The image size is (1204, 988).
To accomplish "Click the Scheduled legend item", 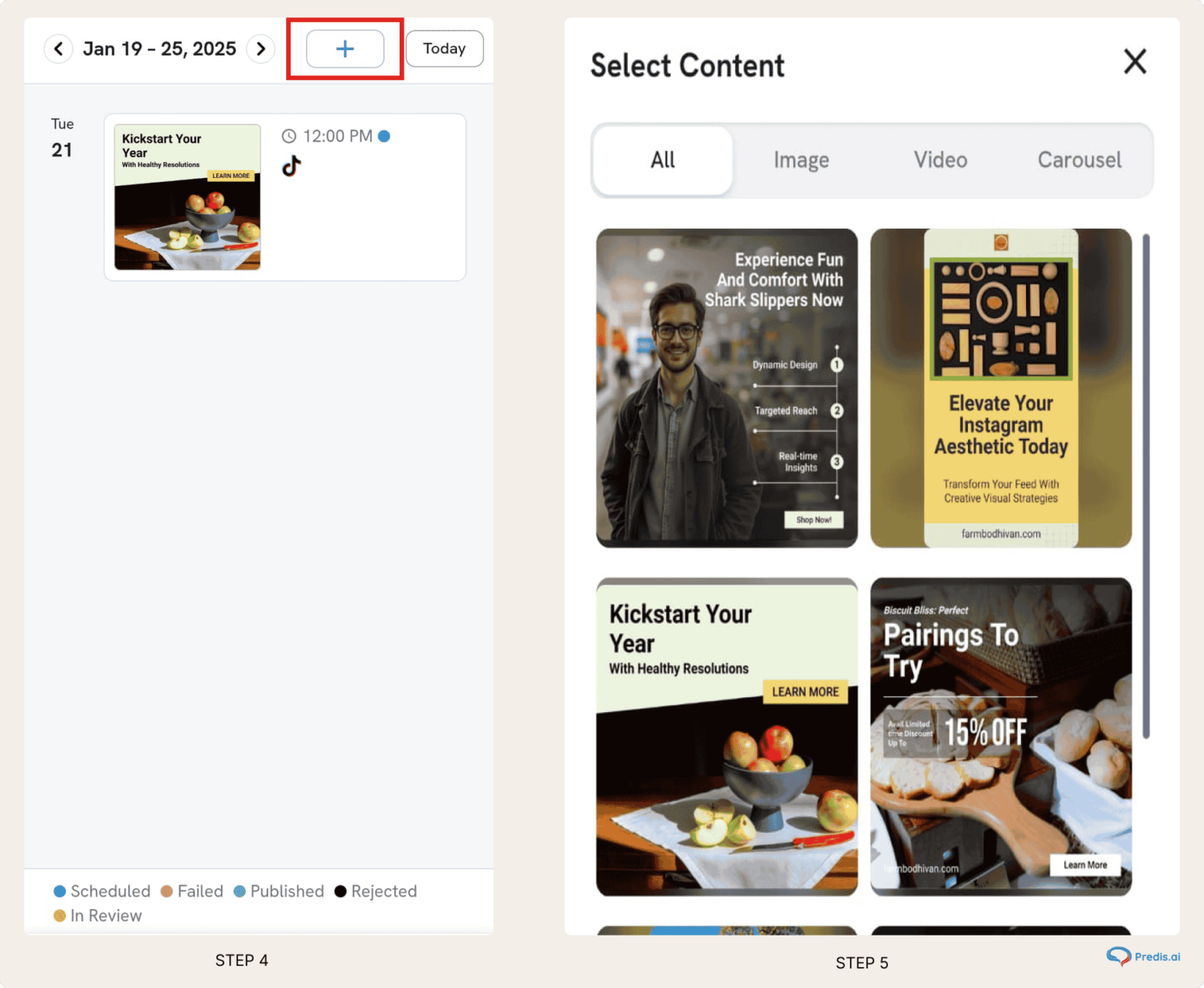I will coord(102,892).
